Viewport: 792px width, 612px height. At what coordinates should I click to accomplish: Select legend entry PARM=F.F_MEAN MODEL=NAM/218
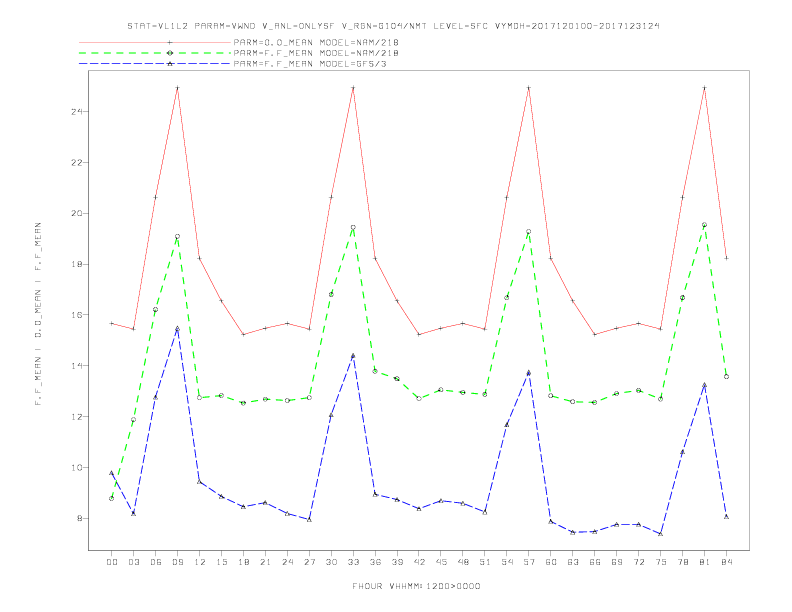pyautogui.click(x=316, y=53)
